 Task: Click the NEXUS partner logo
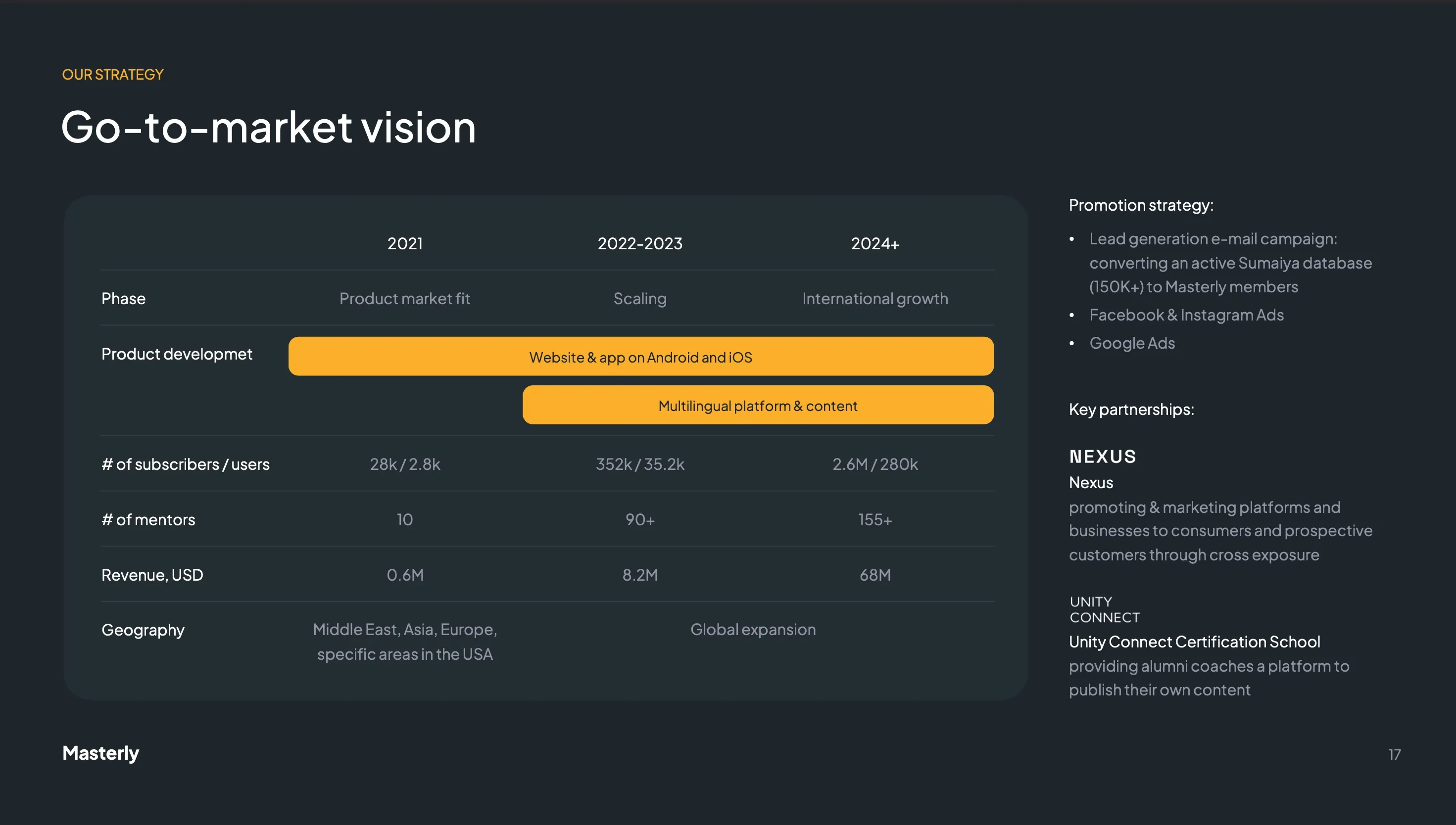1102,457
